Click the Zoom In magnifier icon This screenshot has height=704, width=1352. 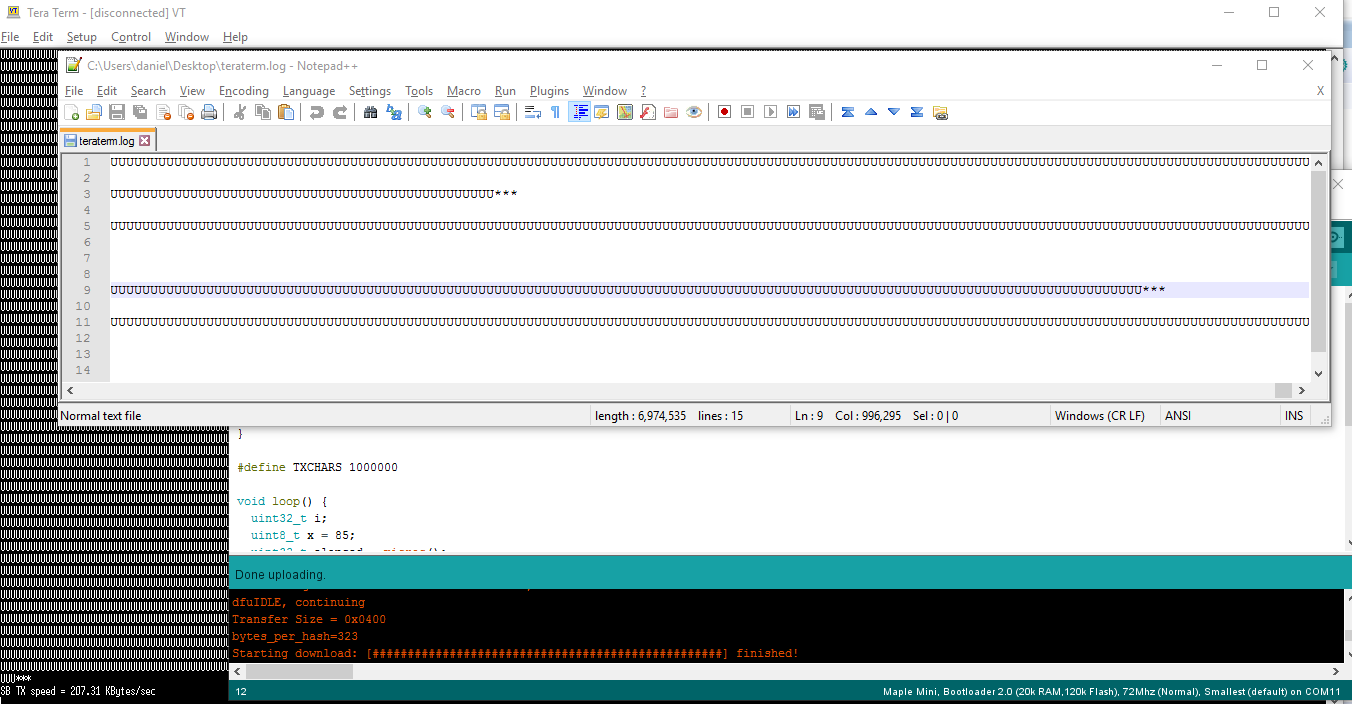425,112
